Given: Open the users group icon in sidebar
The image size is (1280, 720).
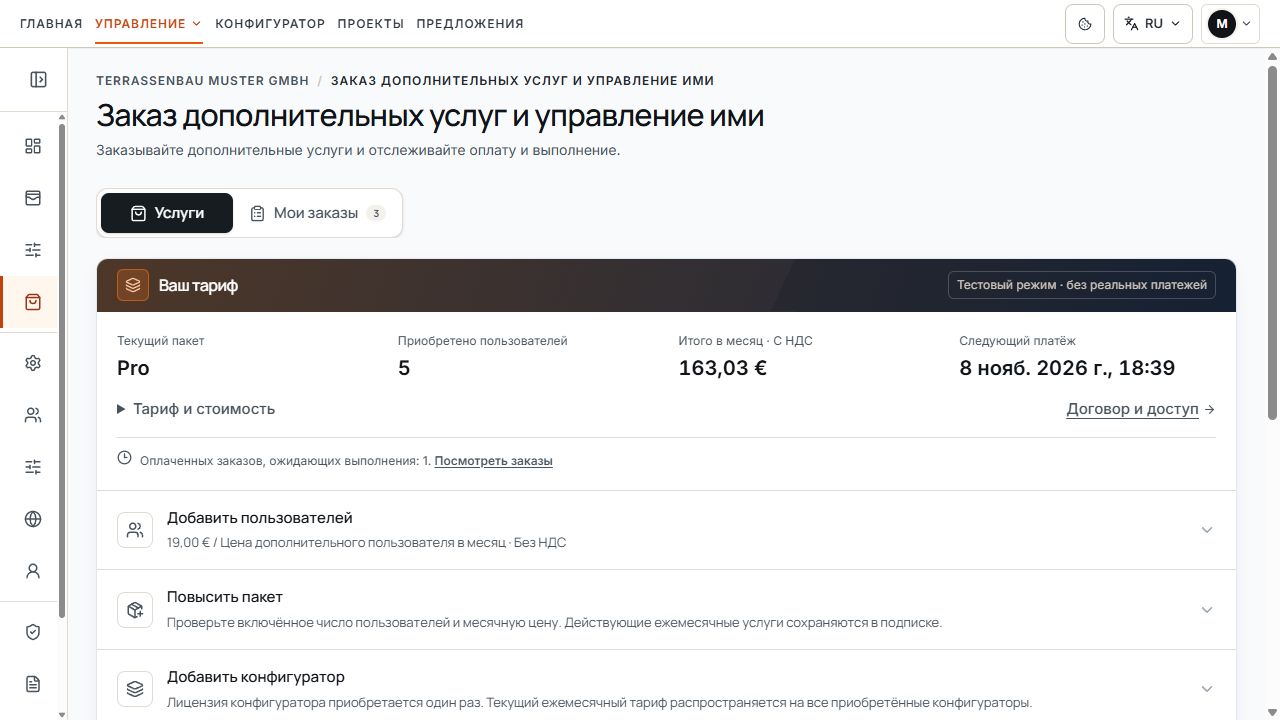Looking at the screenshot, I should click(x=33, y=415).
